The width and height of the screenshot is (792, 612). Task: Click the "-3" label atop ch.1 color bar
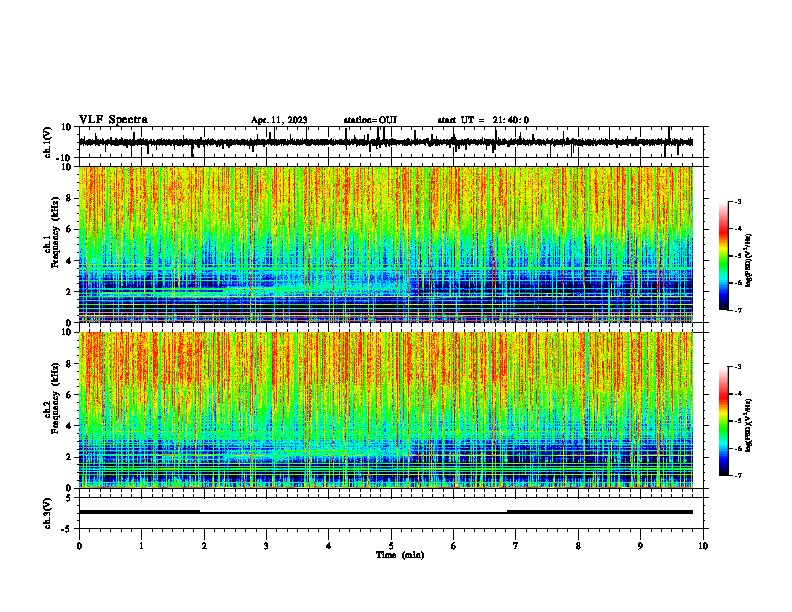738,202
